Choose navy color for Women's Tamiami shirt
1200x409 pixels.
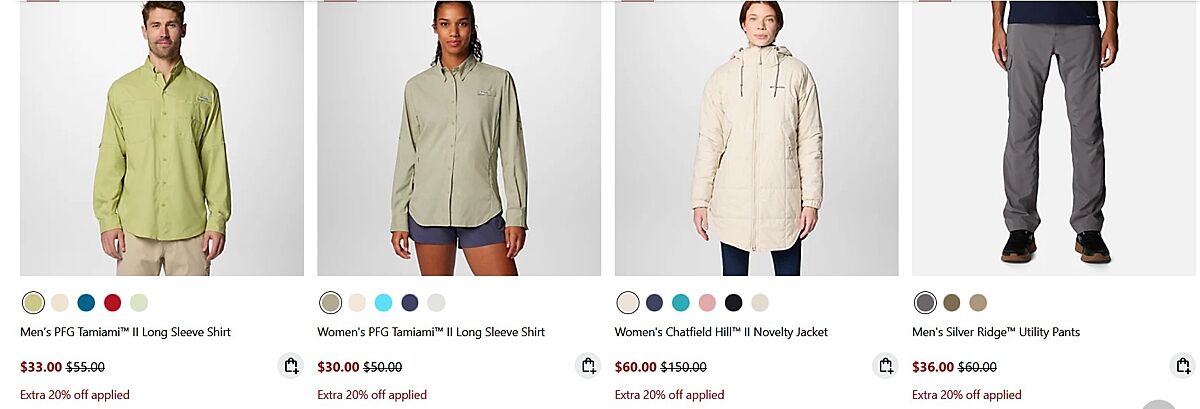click(x=410, y=302)
